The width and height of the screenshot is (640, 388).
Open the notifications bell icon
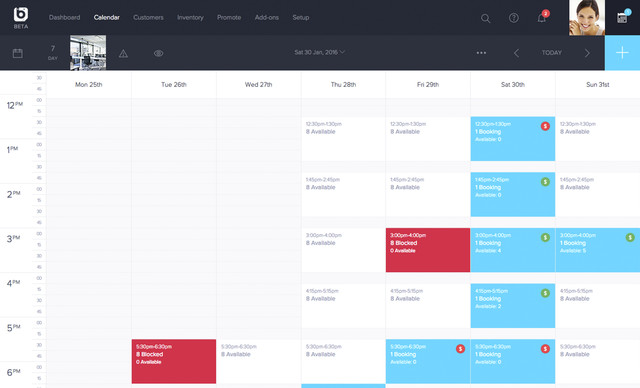coord(542,18)
